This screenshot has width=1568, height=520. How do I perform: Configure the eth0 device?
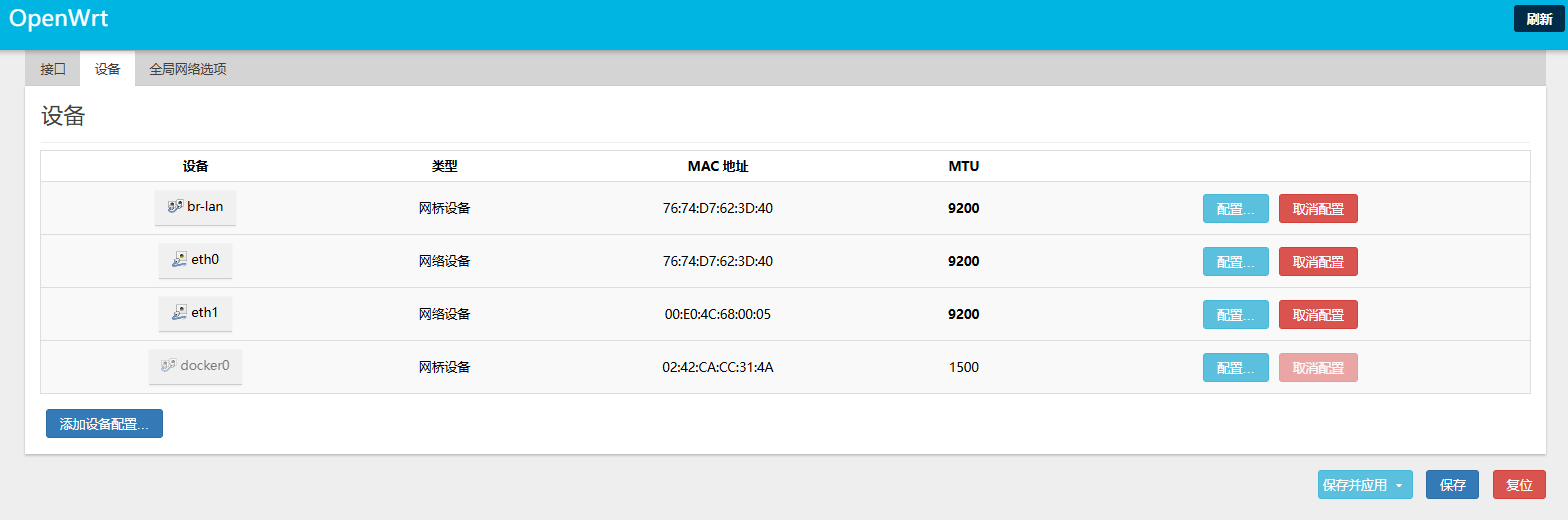point(1235,261)
